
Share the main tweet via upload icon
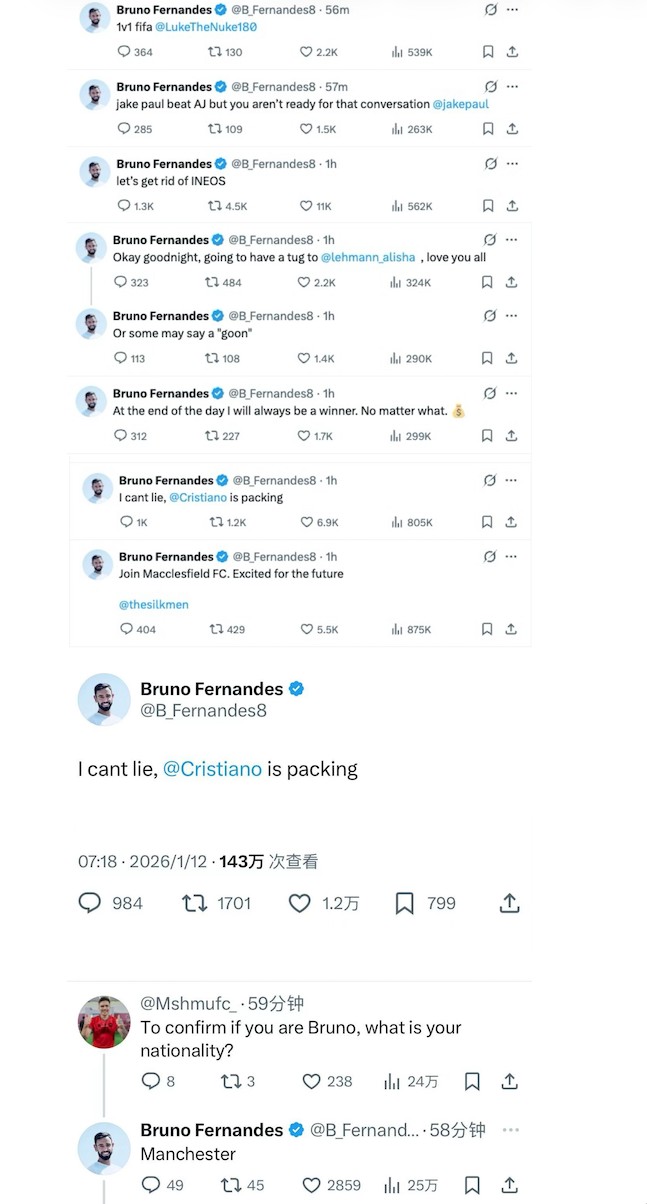coord(509,903)
